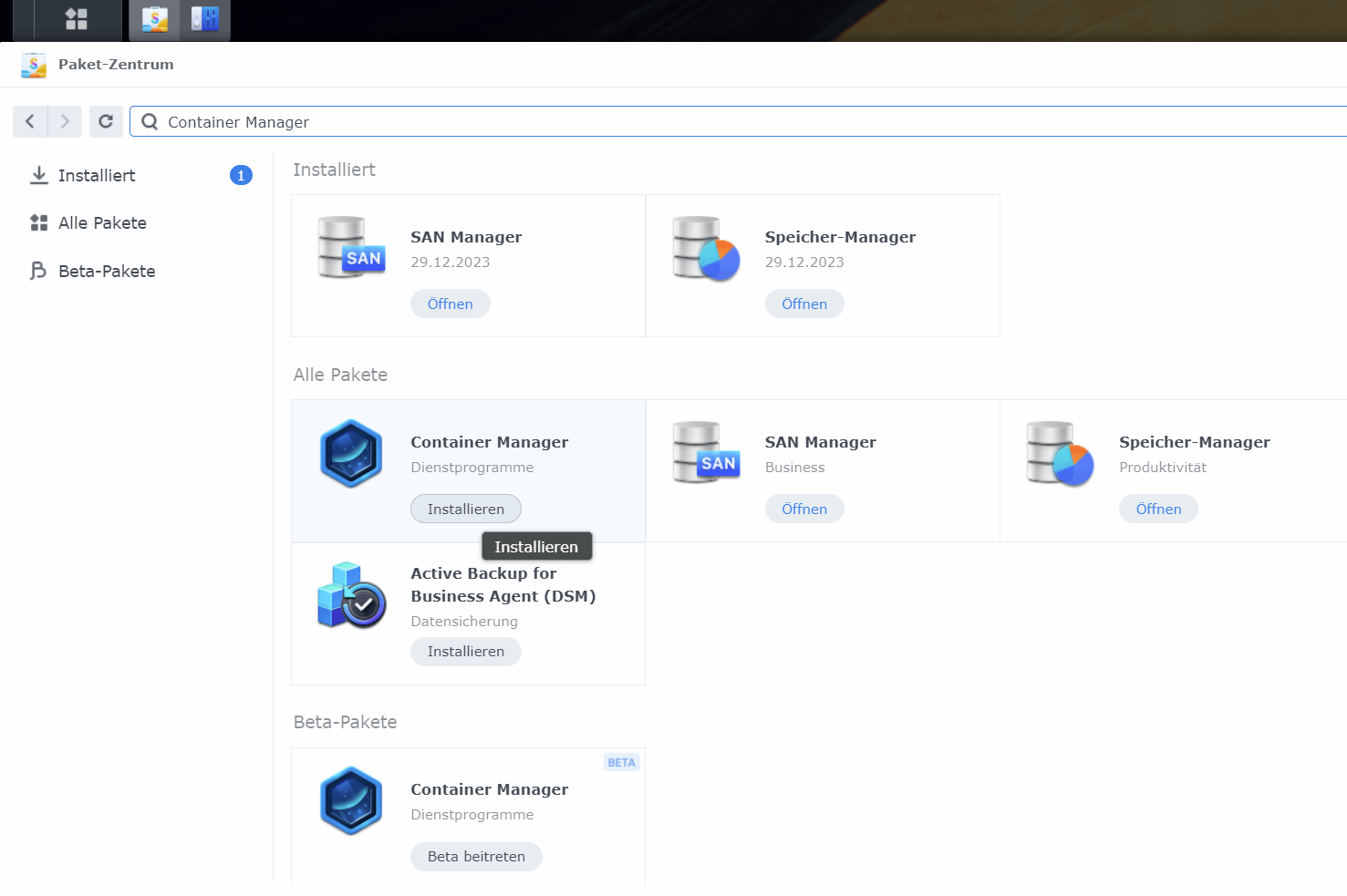
Task: Click the magnifier icon in the search bar
Action: (149, 121)
